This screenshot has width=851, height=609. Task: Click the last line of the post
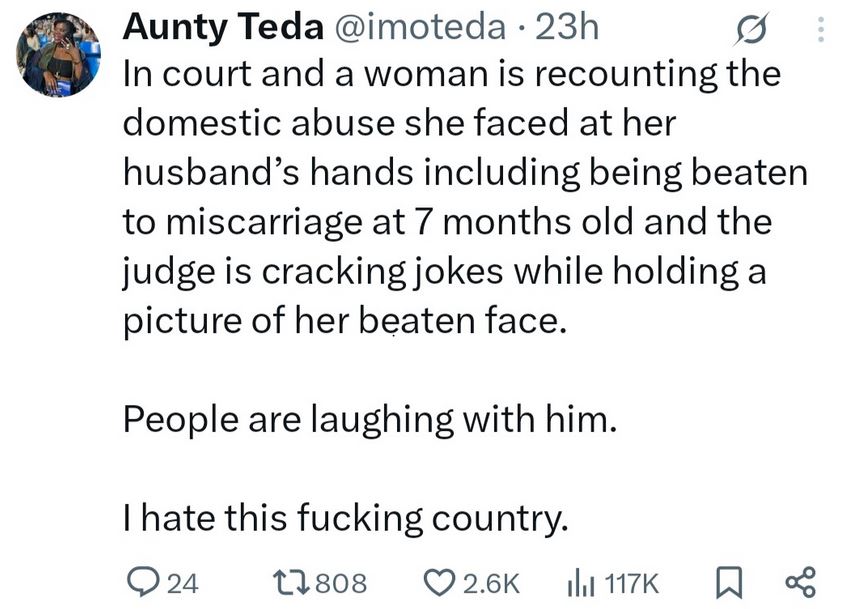point(346,517)
